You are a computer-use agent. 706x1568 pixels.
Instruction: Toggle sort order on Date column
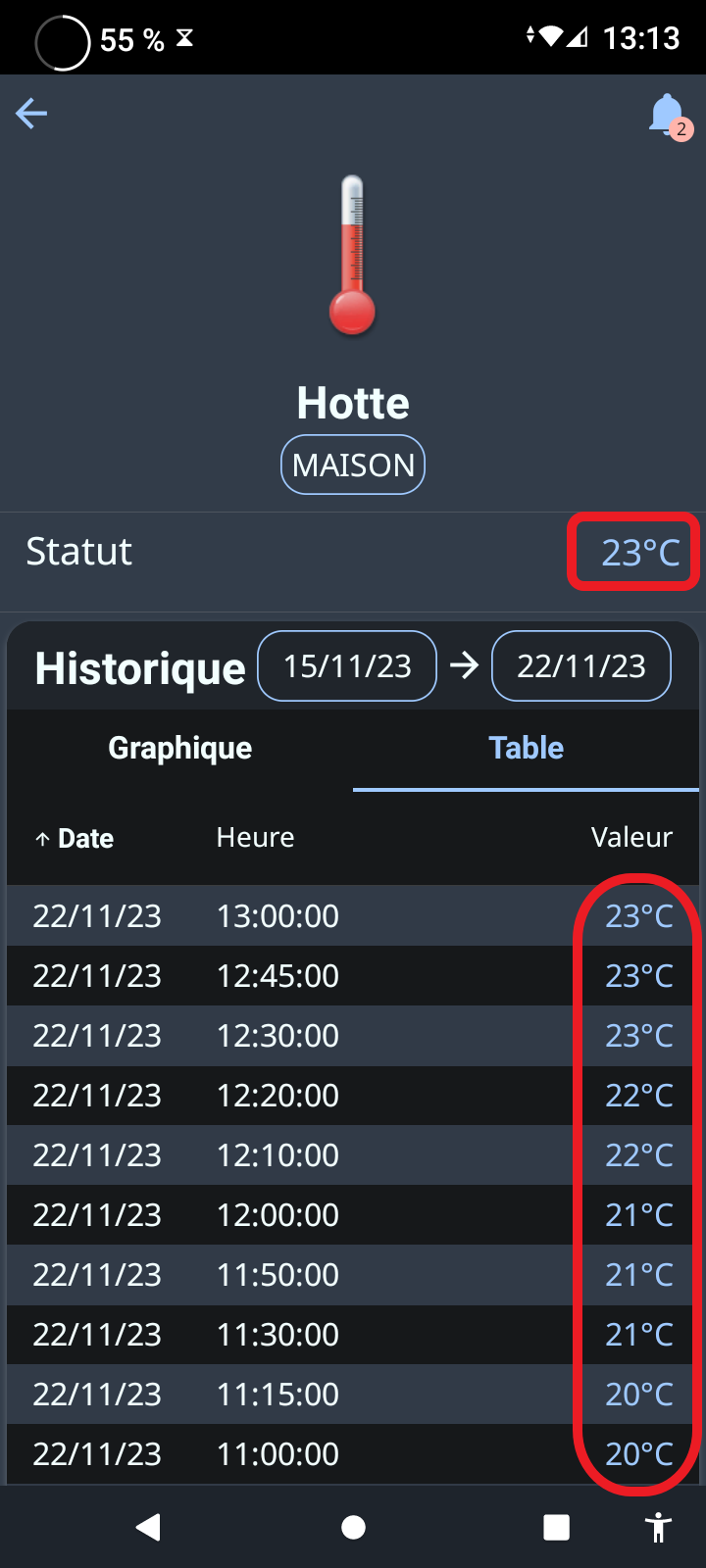[x=75, y=838]
